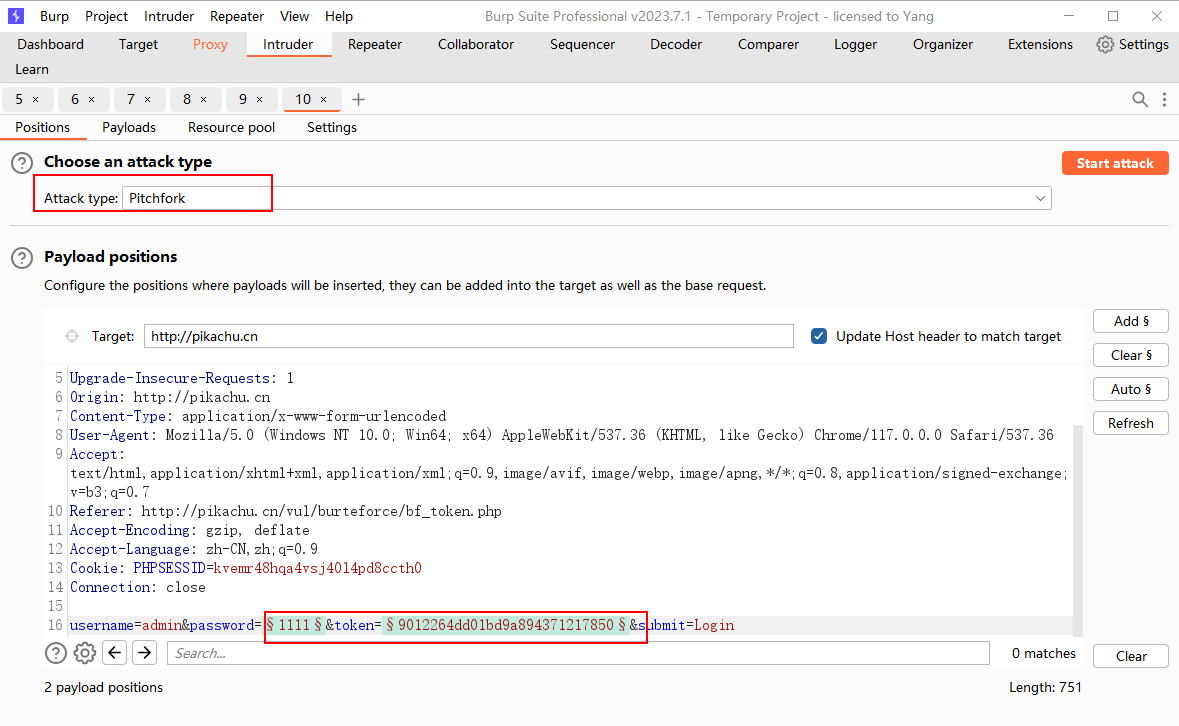Toggle Update Host header to match target
This screenshot has width=1179, height=726.
[819, 336]
